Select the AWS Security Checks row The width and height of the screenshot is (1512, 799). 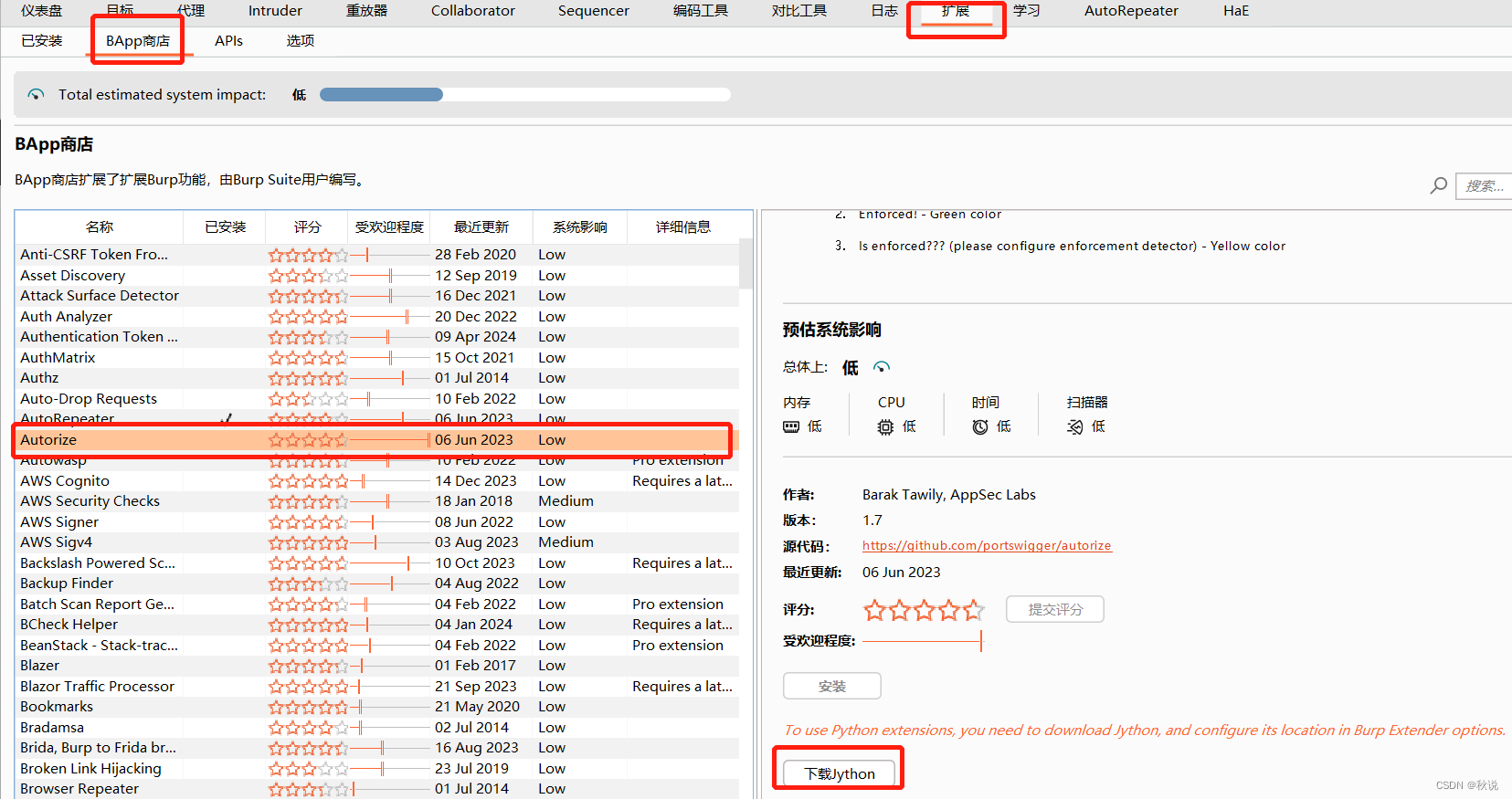pyautogui.click(x=377, y=500)
